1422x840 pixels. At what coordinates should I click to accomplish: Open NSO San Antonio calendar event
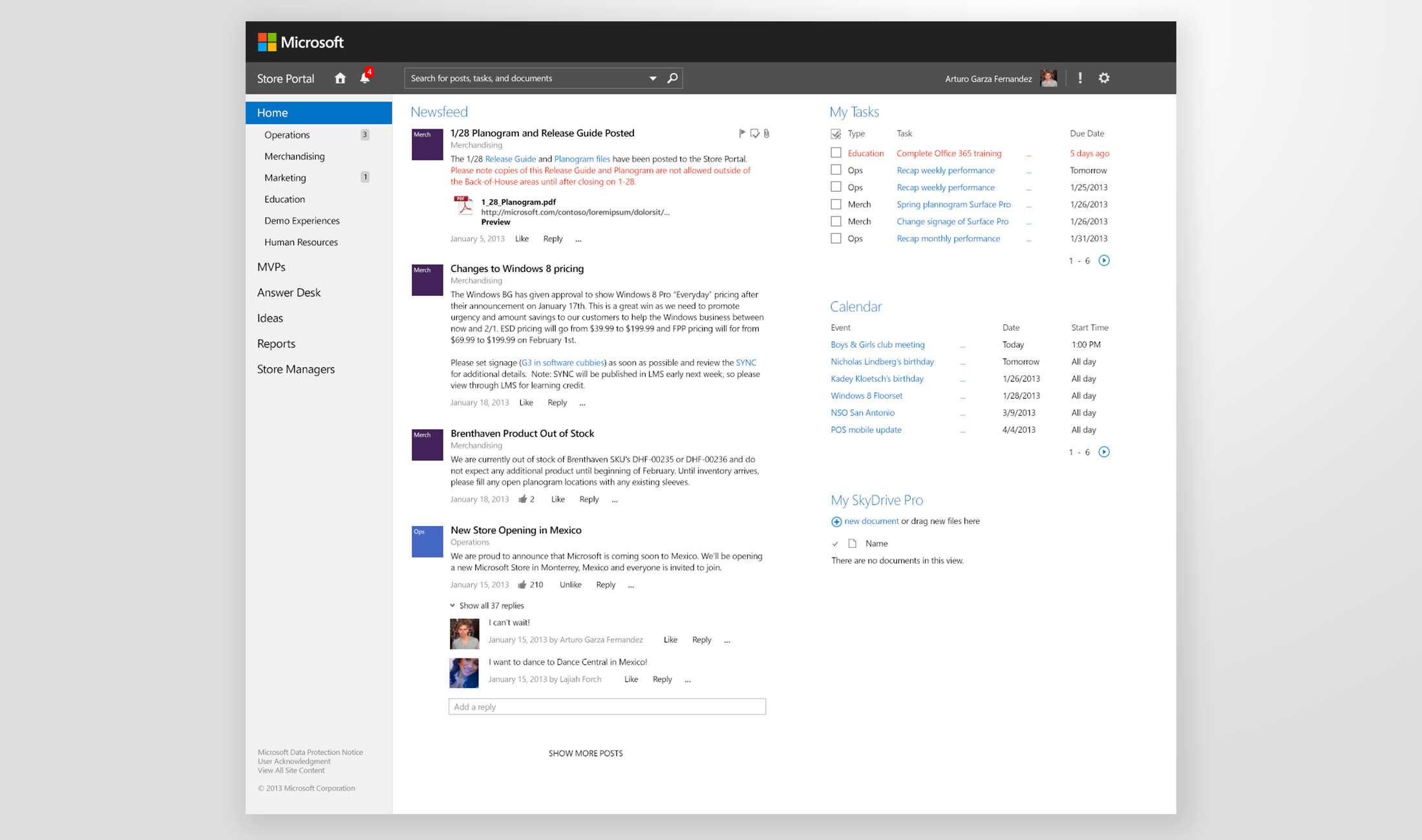click(x=862, y=412)
